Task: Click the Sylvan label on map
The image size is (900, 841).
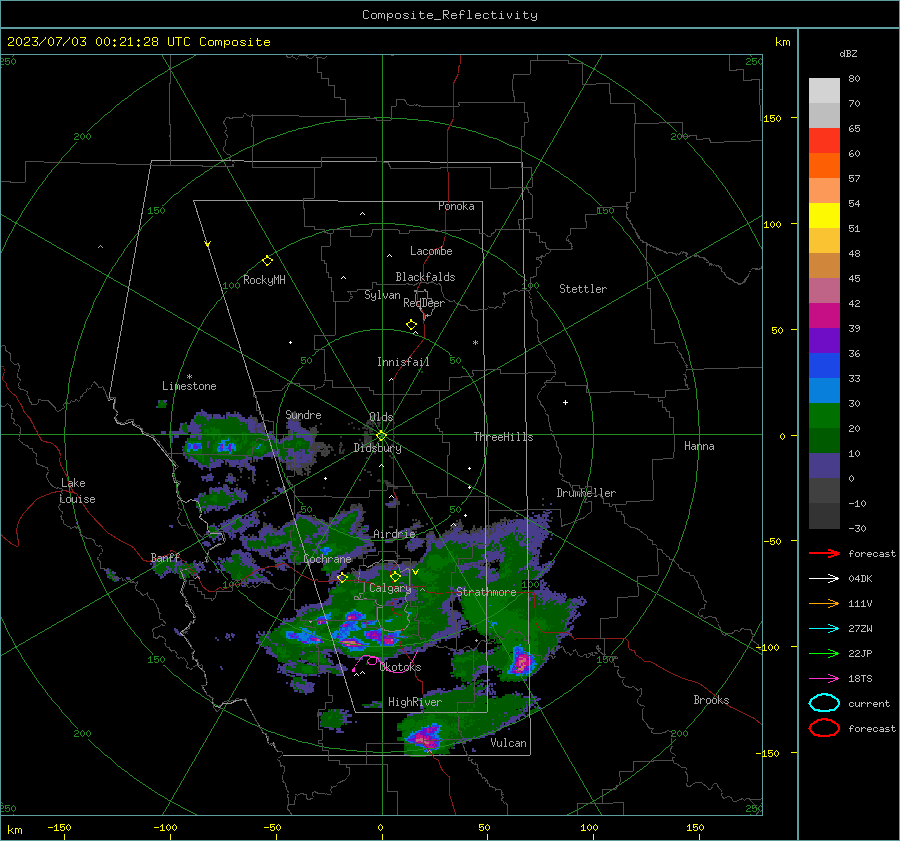Action: [x=382, y=295]
